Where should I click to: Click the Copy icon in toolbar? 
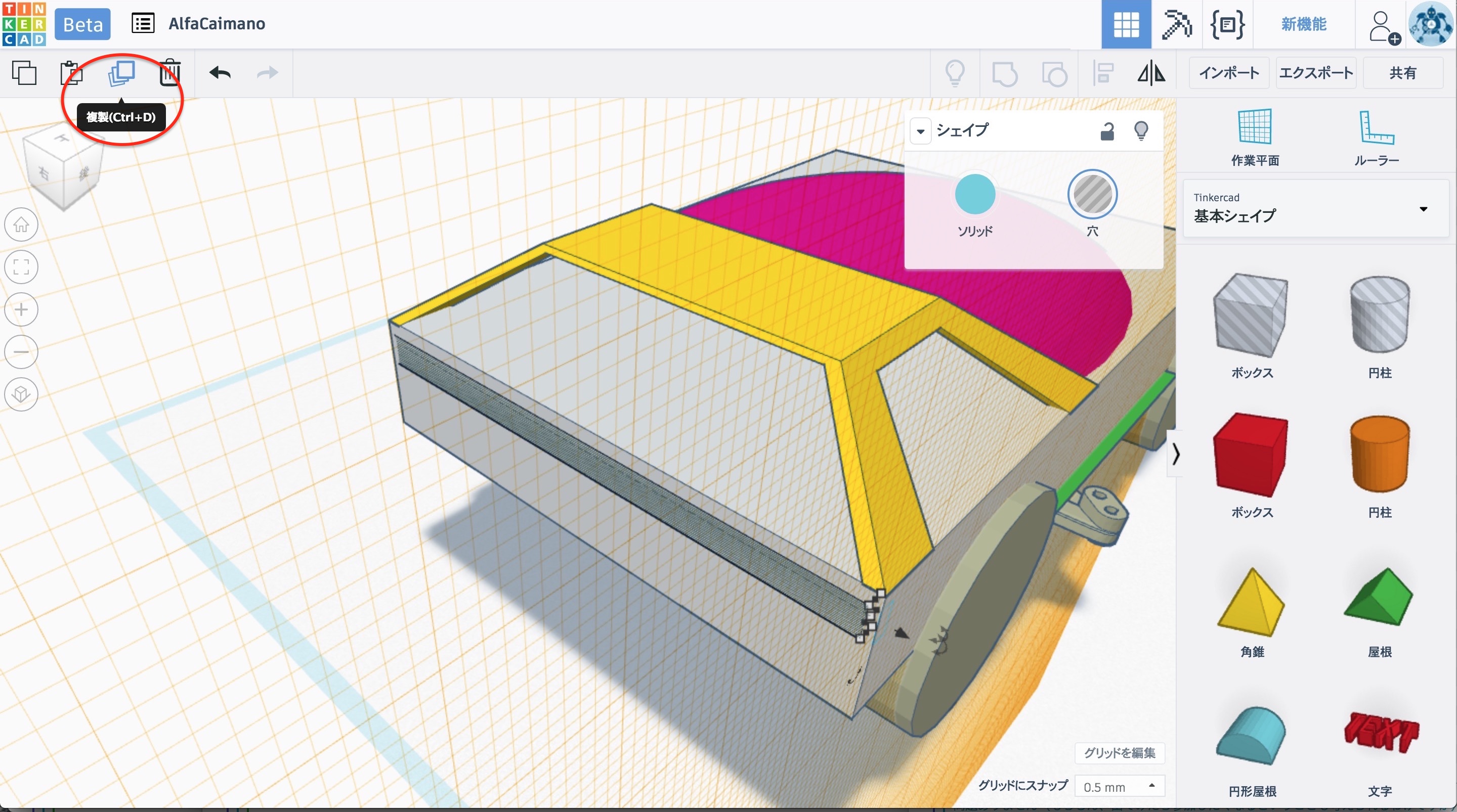pos(24,73)
